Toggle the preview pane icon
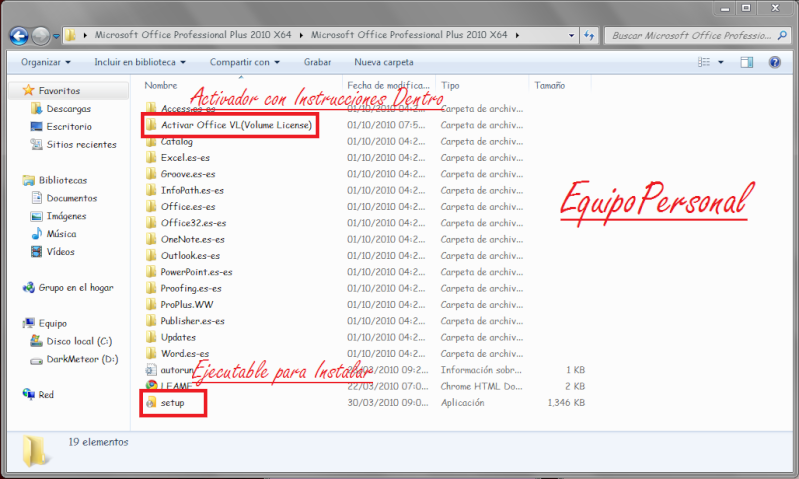Viewport: 799px width, 479px height. [x=747, y=62]
